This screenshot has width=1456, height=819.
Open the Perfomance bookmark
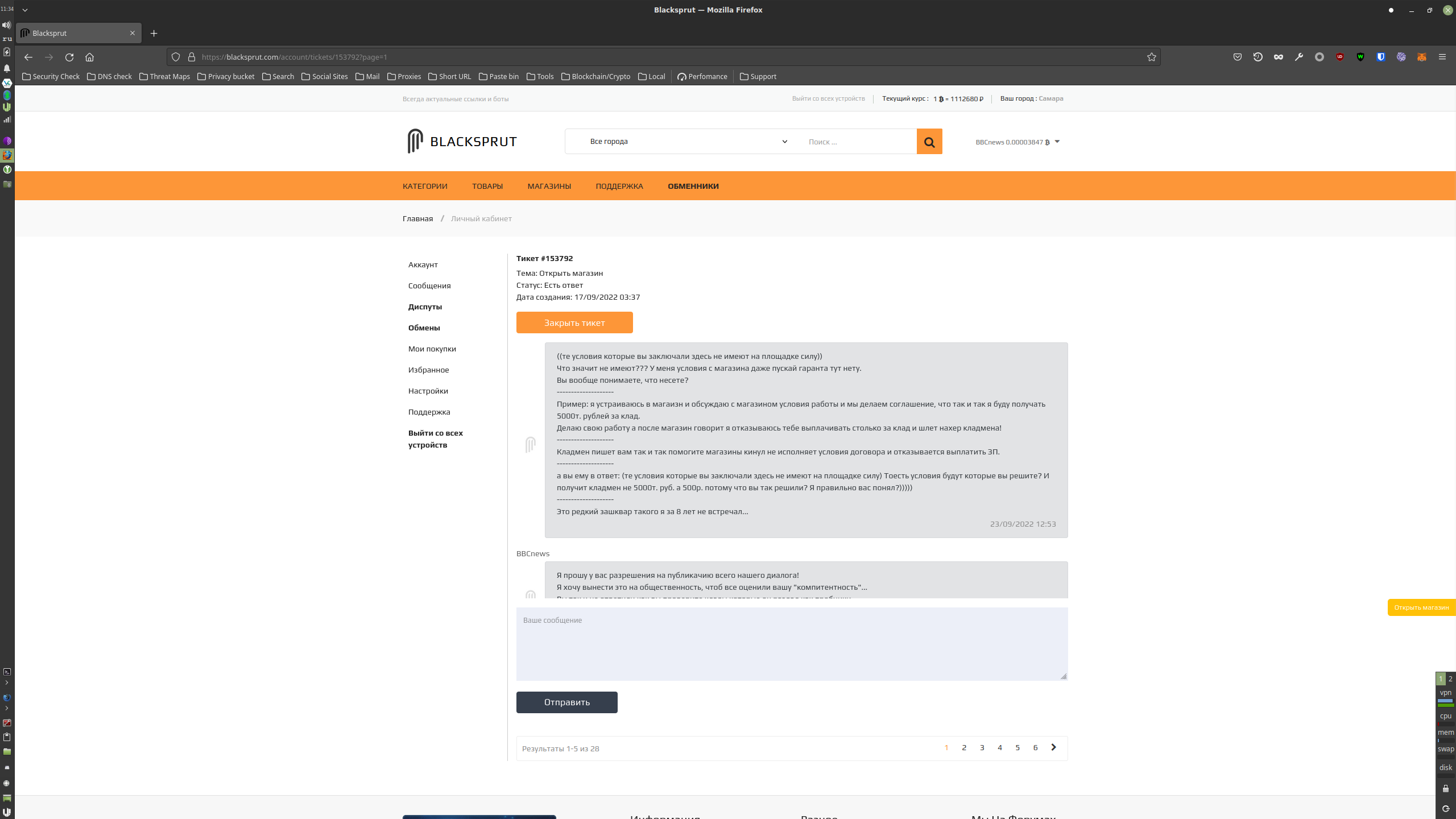702,76
